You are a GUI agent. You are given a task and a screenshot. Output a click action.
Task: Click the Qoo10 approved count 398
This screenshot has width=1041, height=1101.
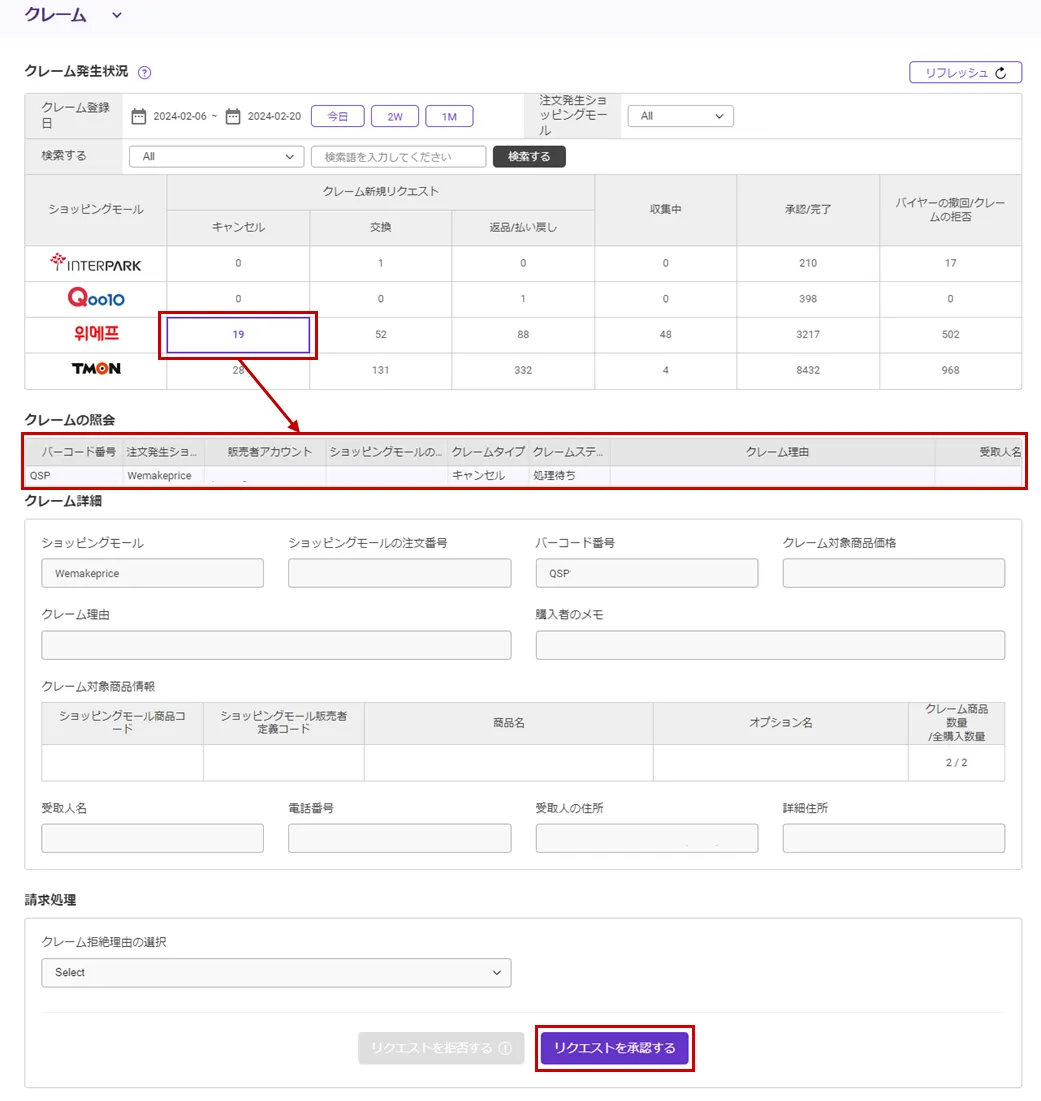[808, 298]
